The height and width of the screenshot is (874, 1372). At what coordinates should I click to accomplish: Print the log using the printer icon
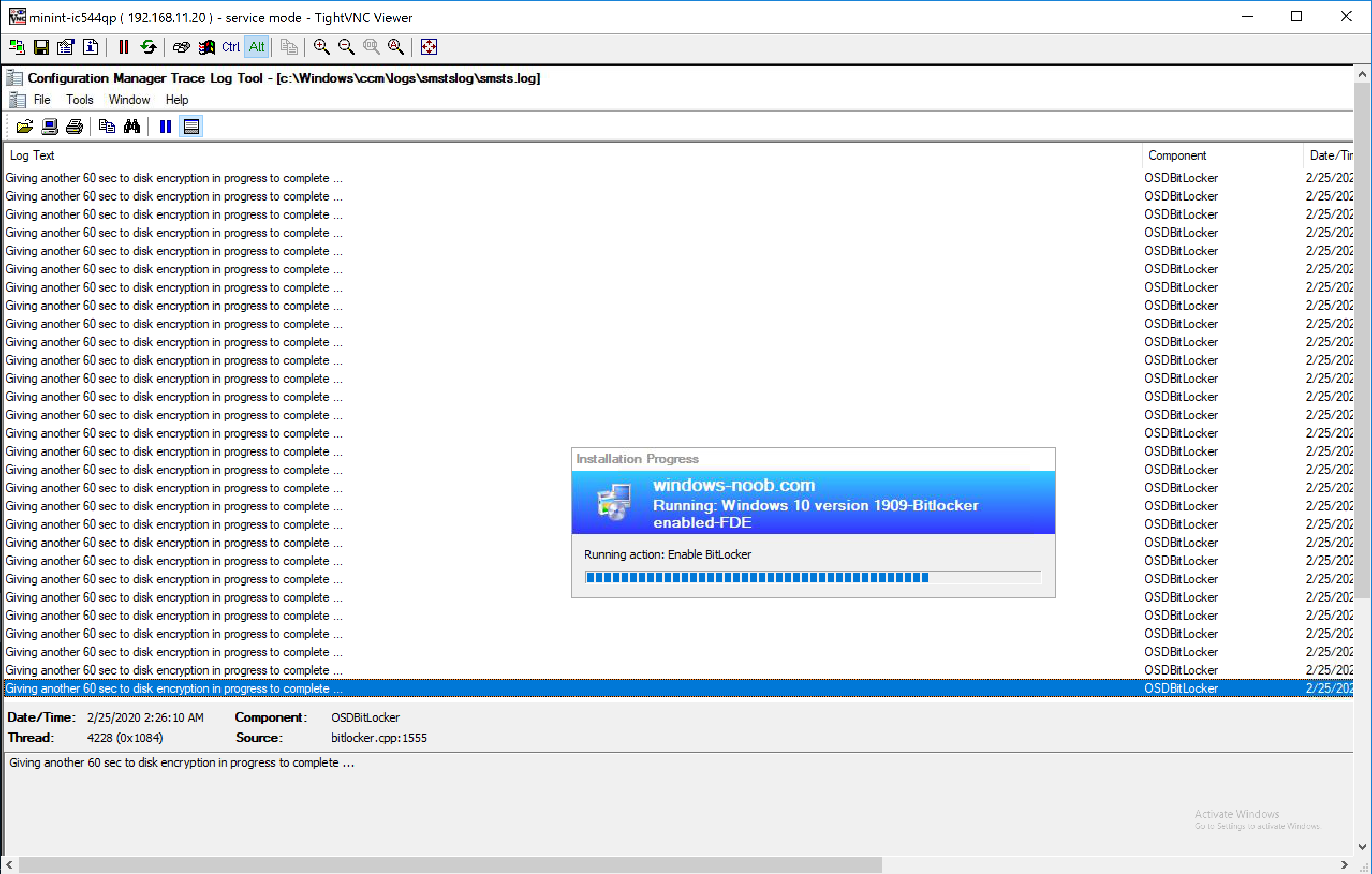point(74,127)
